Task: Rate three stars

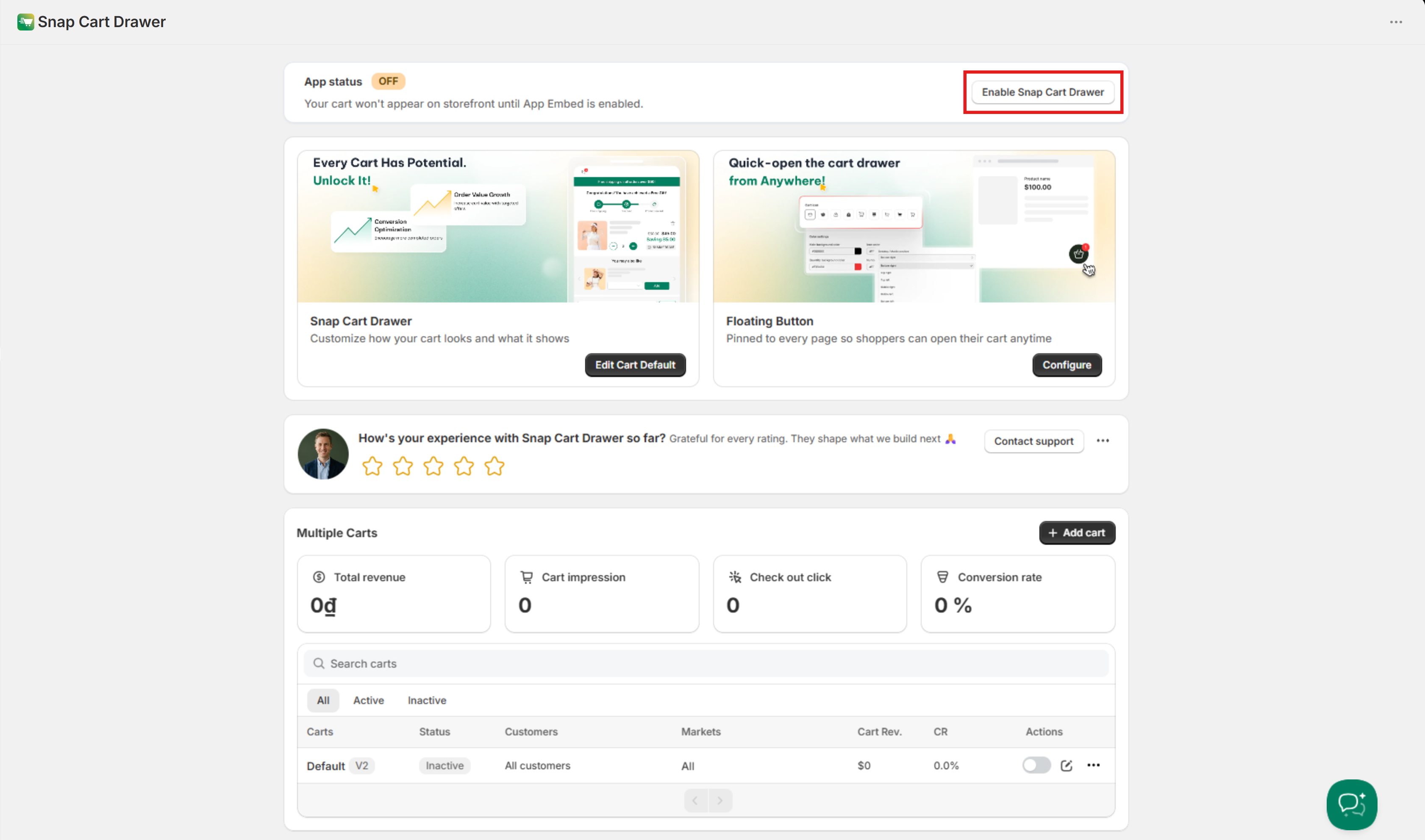Action: 433,466
